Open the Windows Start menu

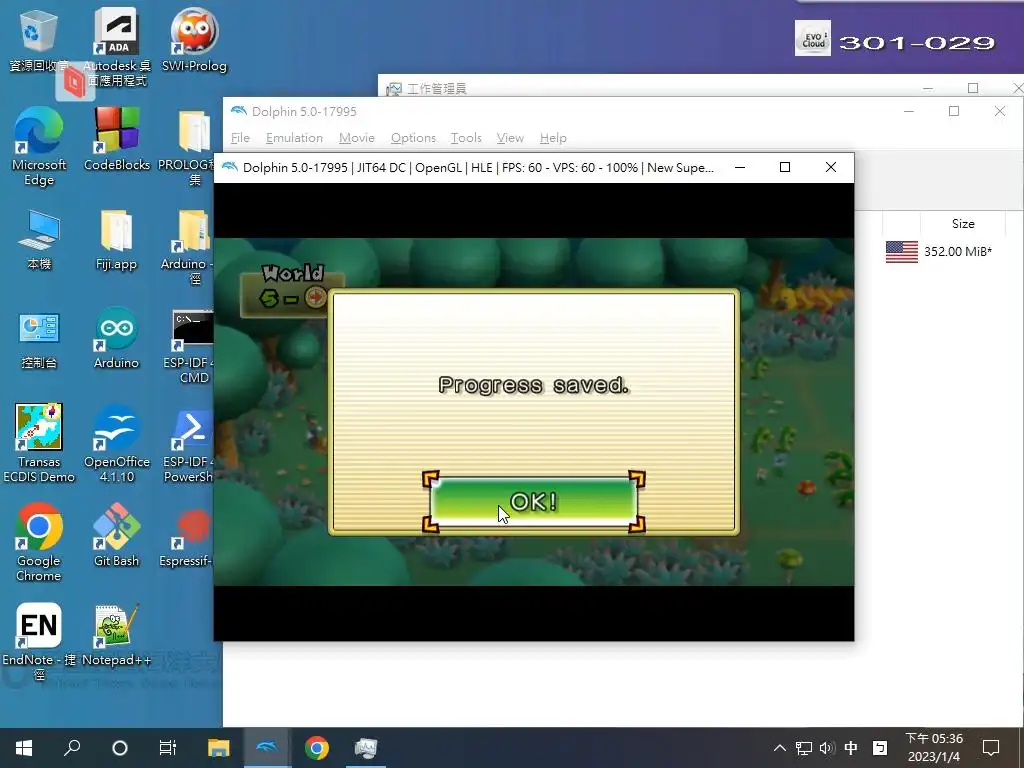point(24,748)
